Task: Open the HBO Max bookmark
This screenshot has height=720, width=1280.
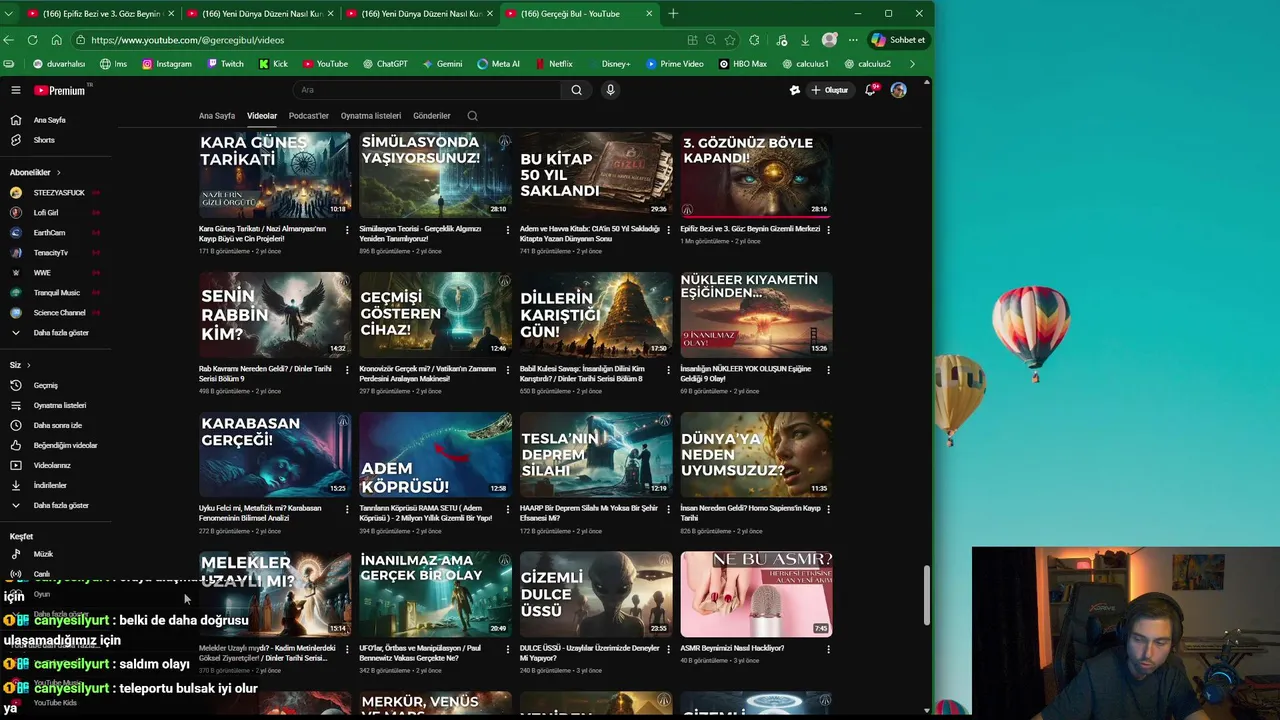Action: (742, 64)
